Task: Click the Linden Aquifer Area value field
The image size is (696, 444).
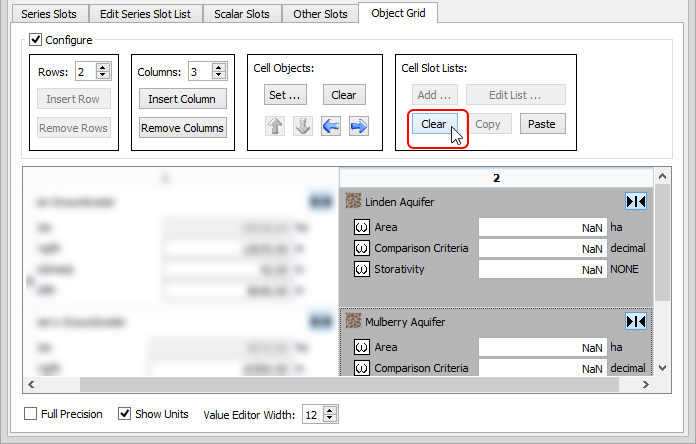Action: [x=541, y=227]
